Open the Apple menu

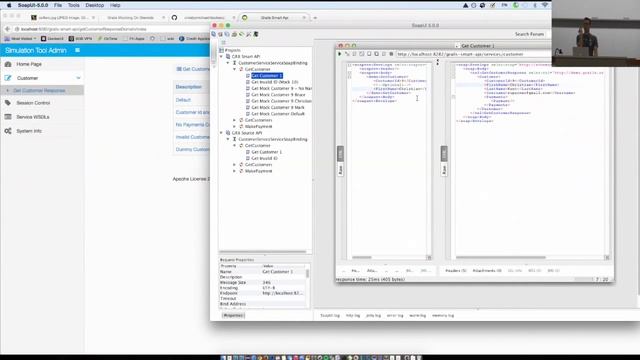click(9, 5)
